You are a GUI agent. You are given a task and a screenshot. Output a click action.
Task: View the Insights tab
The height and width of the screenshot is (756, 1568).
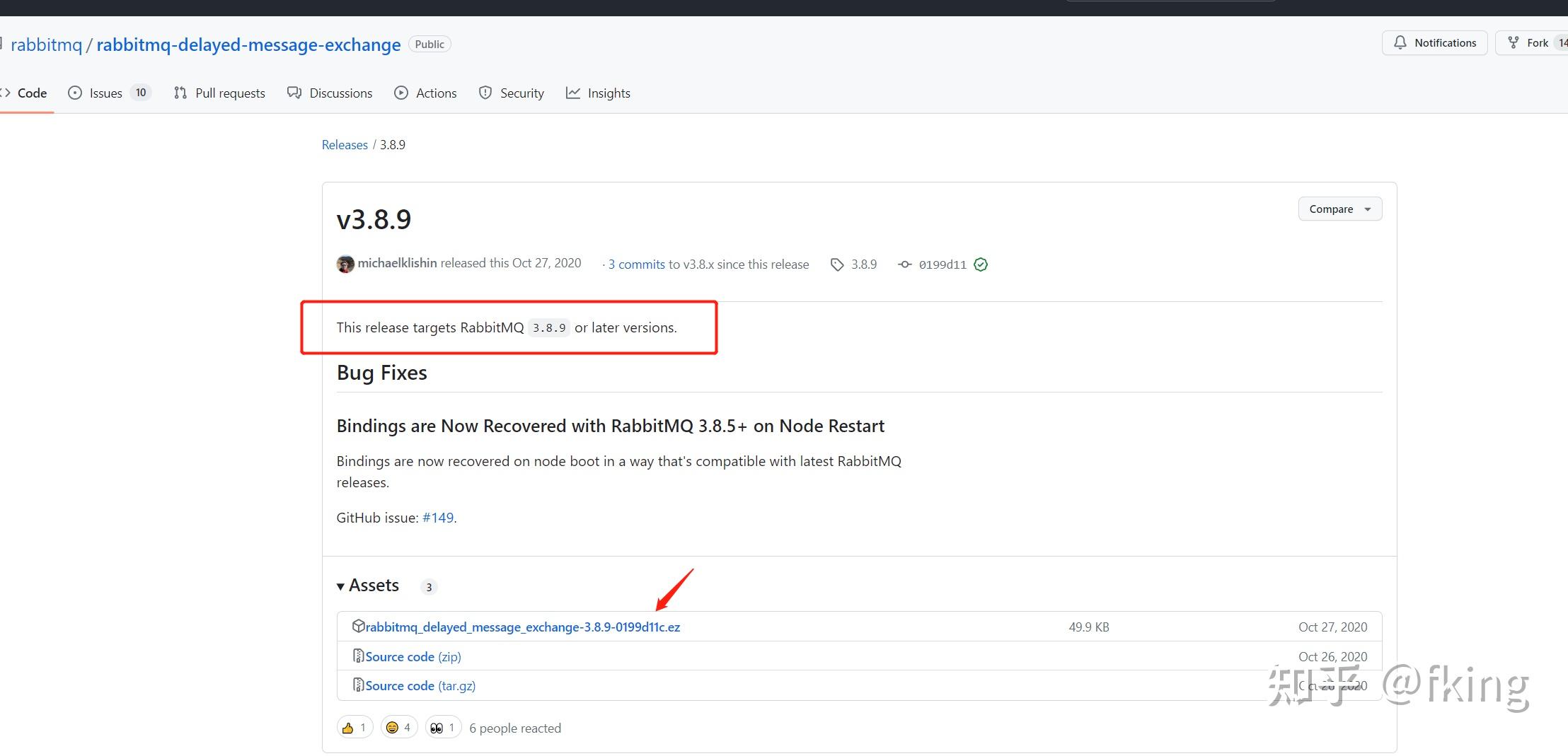click(x=598, y=93)
